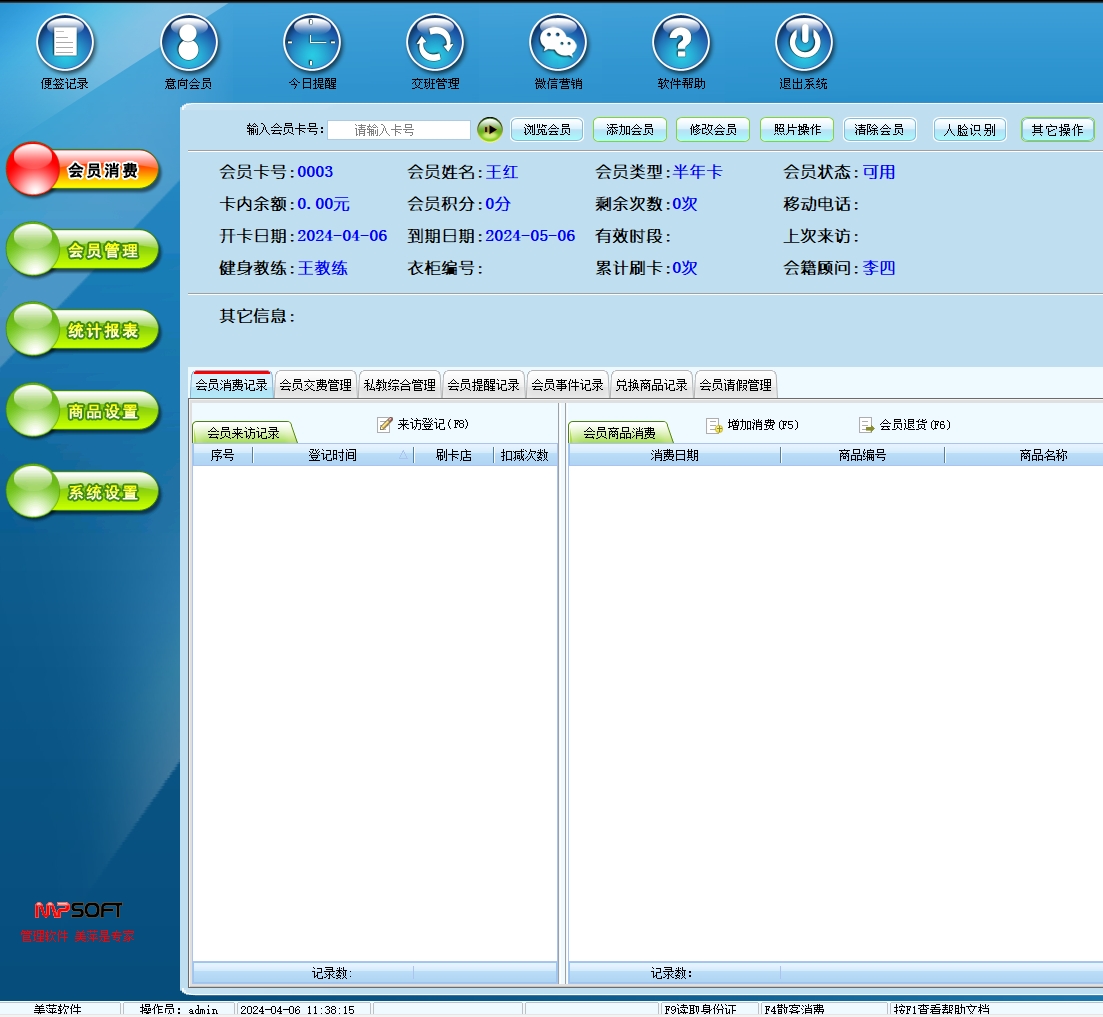Open 交班管理 shift handover icon
Image resolution: width=1103 pixels, height=1017 pixels.
[435, 44]
